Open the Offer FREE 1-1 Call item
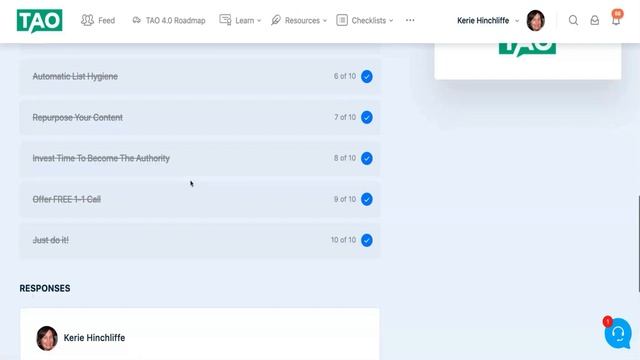This screenshot has width=640, height=360. [200, 199]
